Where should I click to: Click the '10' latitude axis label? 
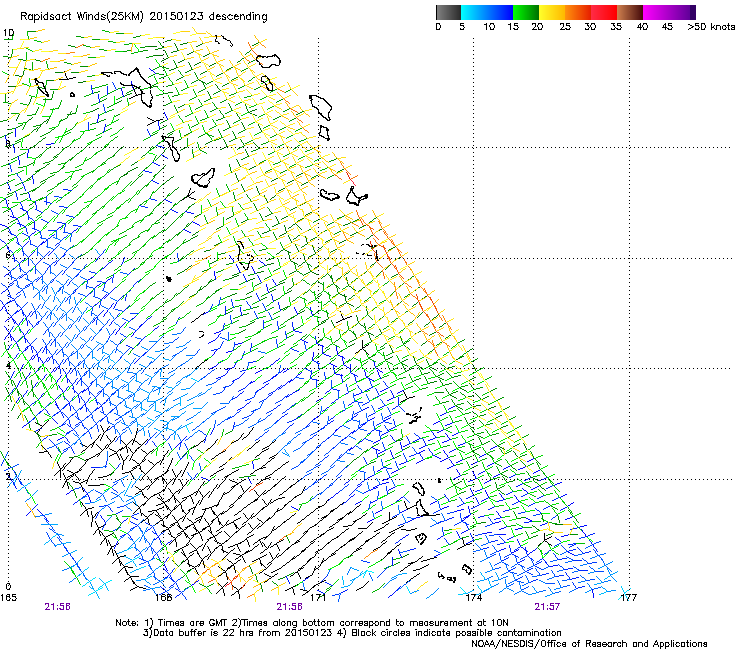click(x=8, y=33)
